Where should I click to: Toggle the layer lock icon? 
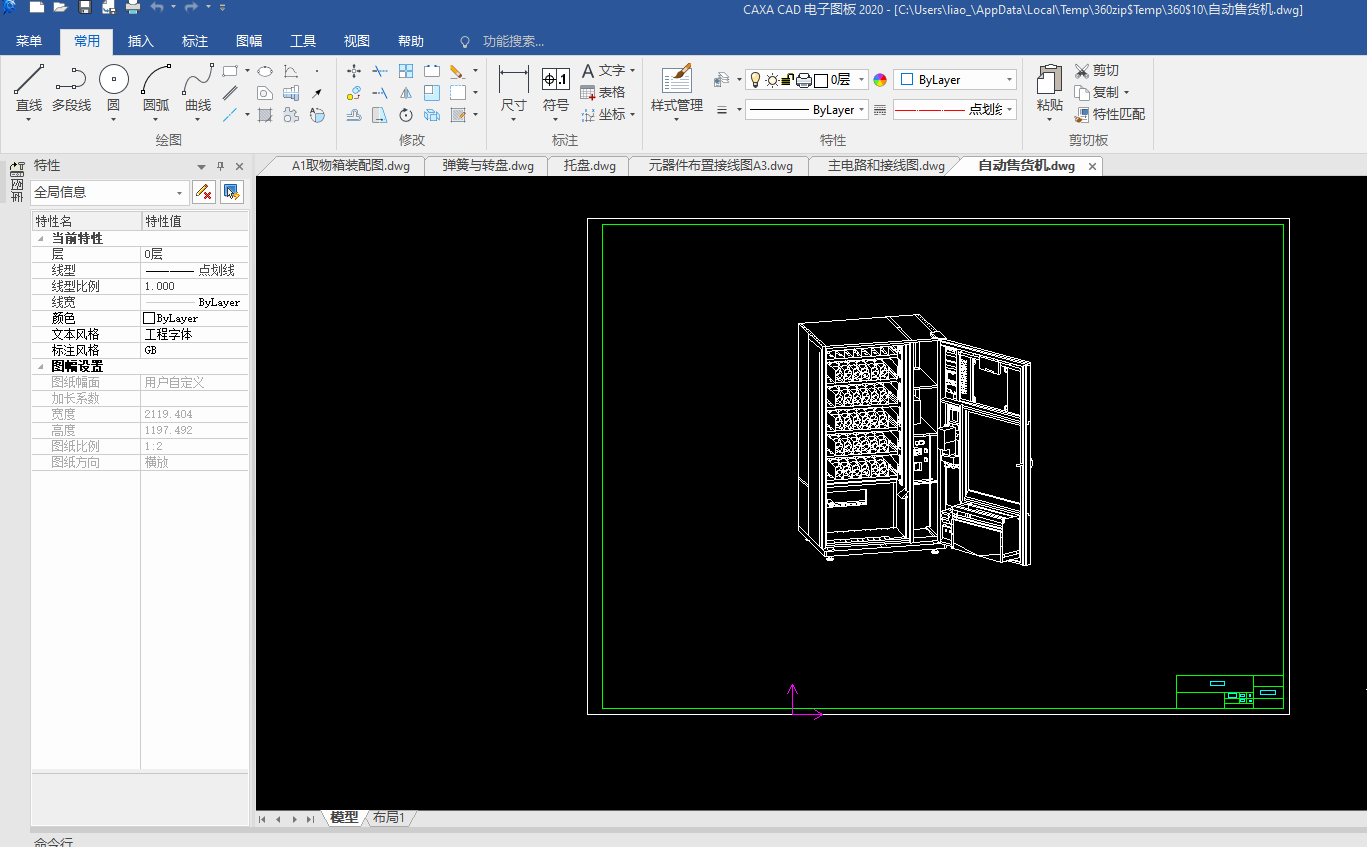[787, 80]
